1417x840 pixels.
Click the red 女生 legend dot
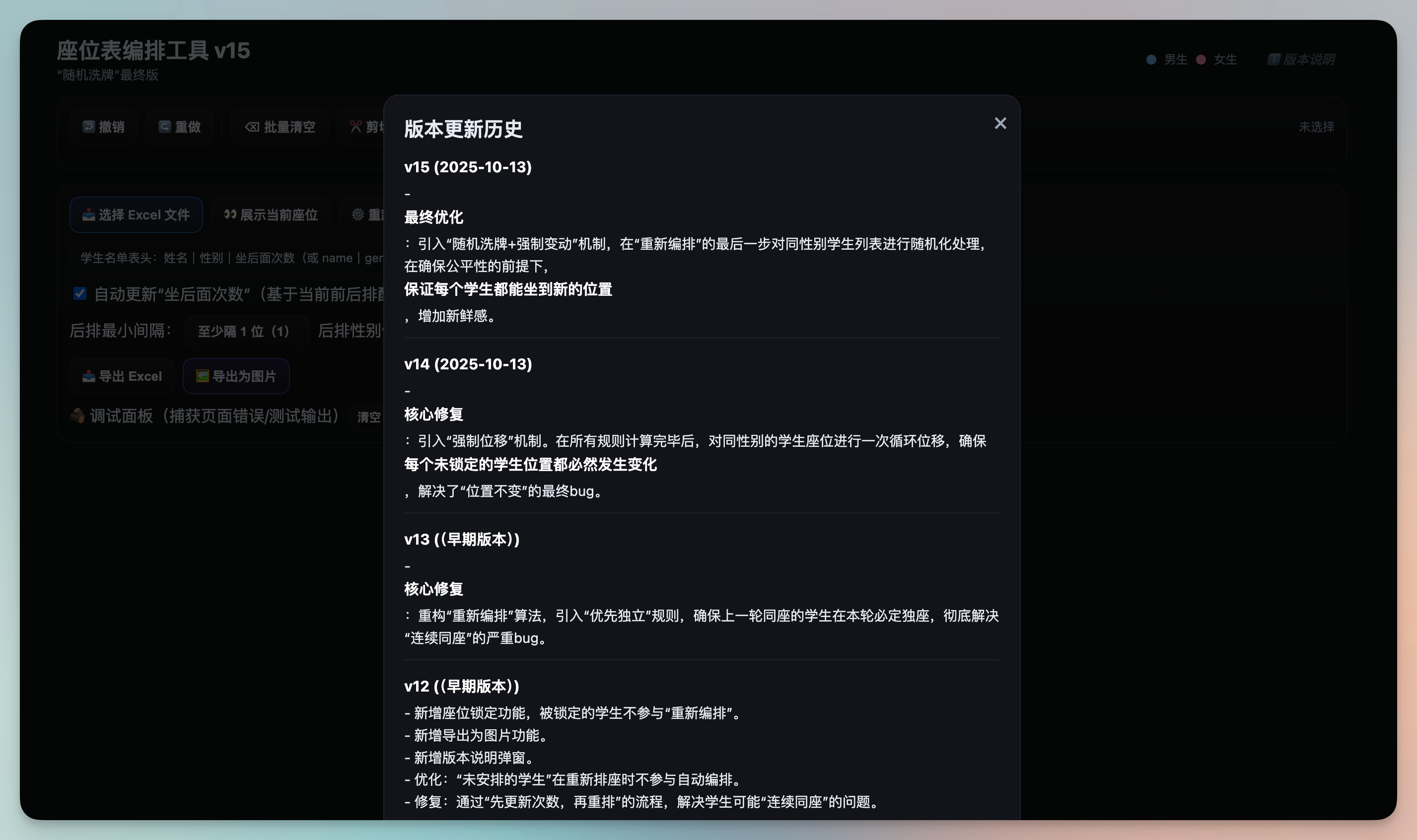click(1201, 60)
